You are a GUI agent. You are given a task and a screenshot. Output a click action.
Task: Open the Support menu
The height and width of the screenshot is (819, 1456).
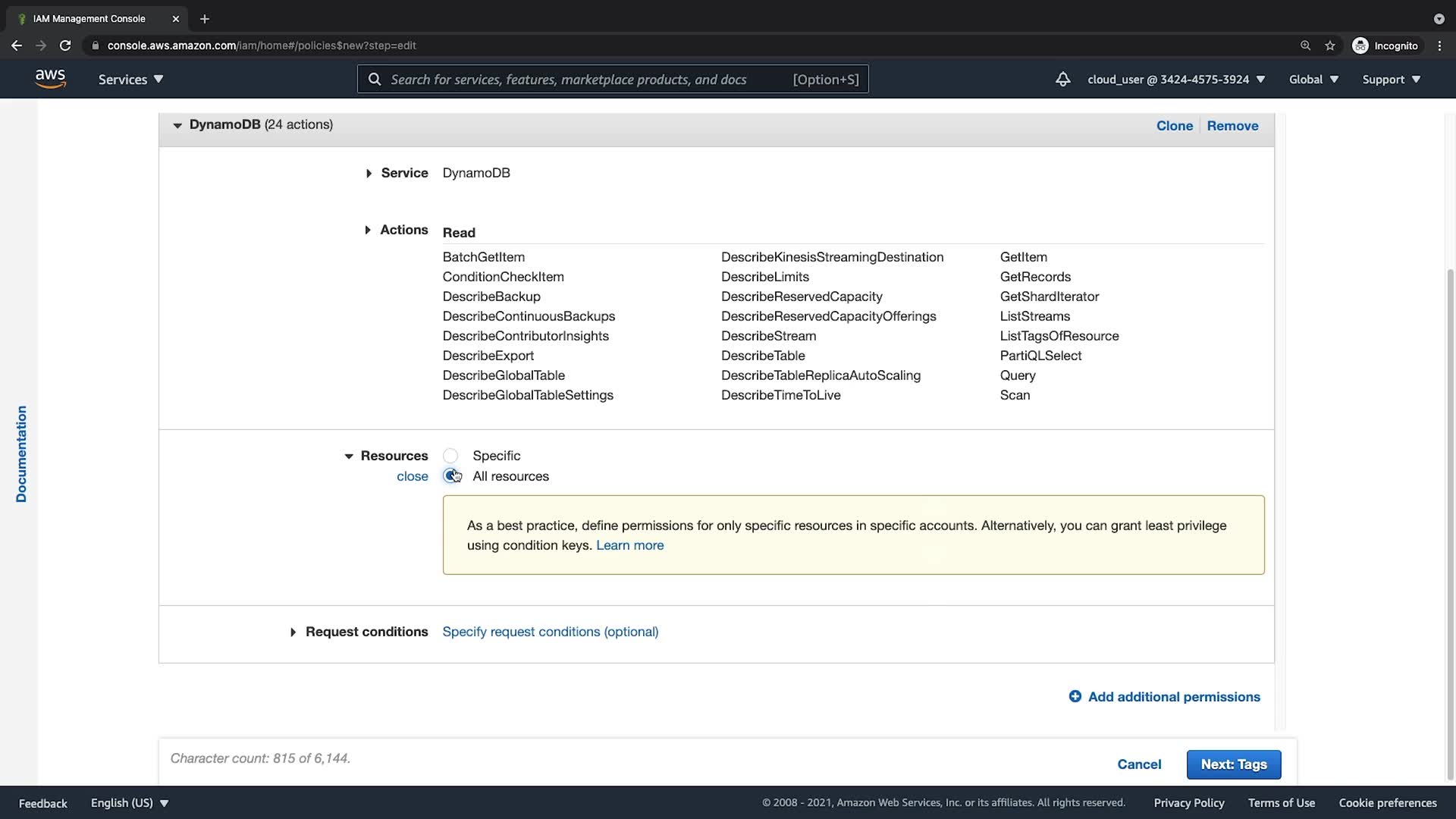click(1391, 79)
